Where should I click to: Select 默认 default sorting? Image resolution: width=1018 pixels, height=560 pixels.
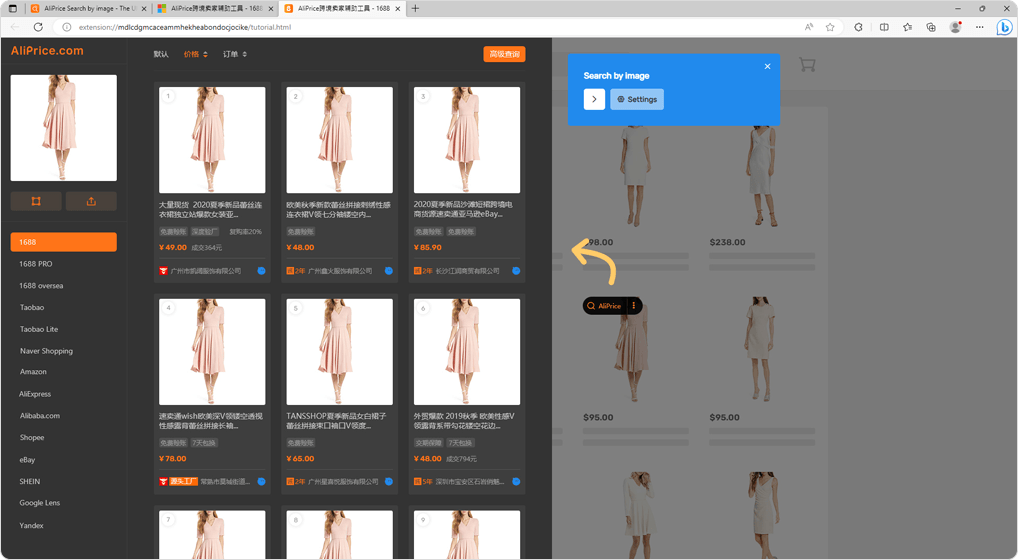[x=161, y=54]
